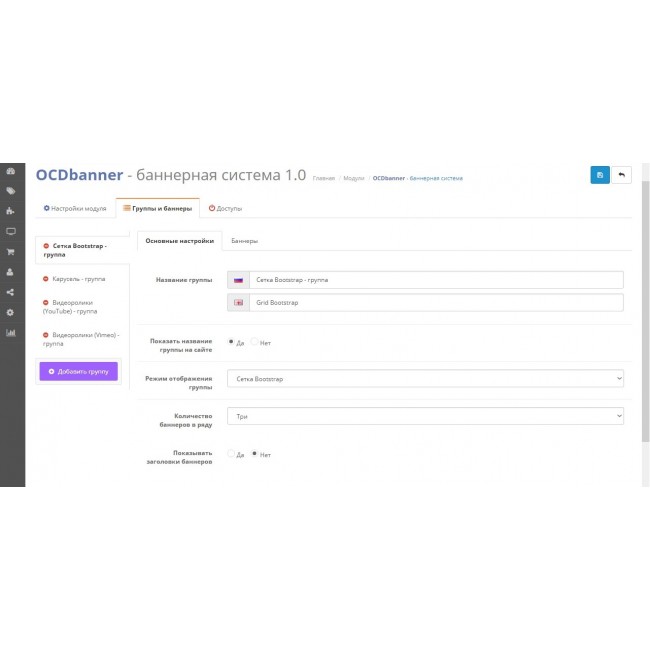Click the blue save floppy-disk button
The image size is (650, 650).
[600, 175]
